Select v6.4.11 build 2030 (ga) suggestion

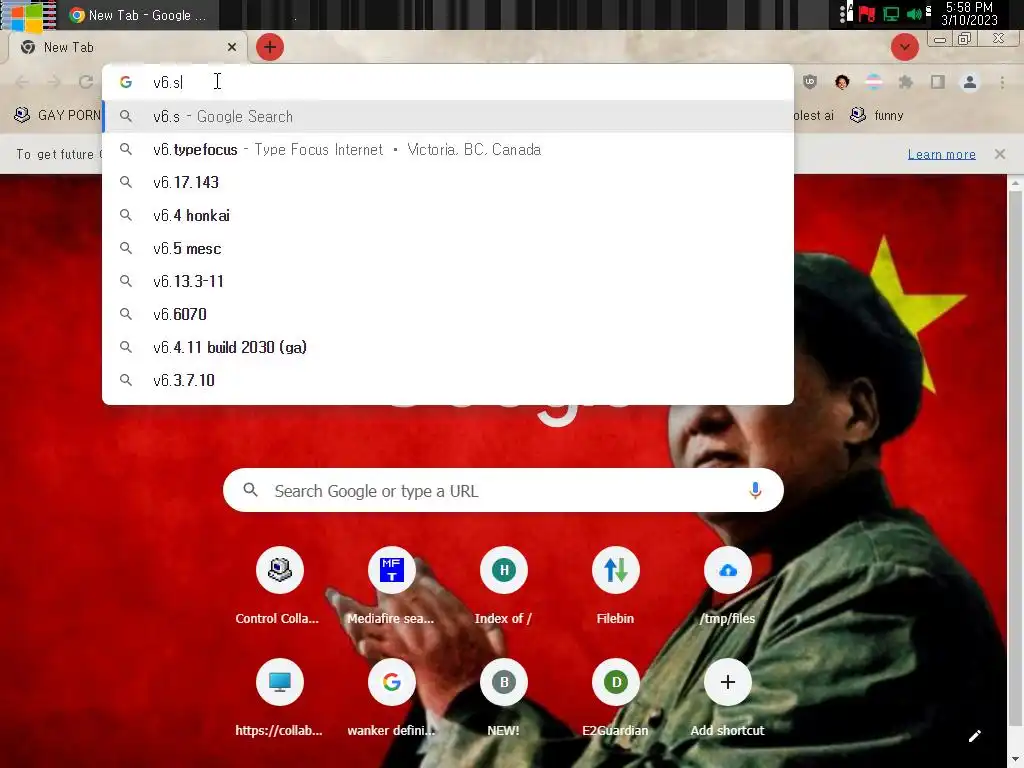point(448,347)
